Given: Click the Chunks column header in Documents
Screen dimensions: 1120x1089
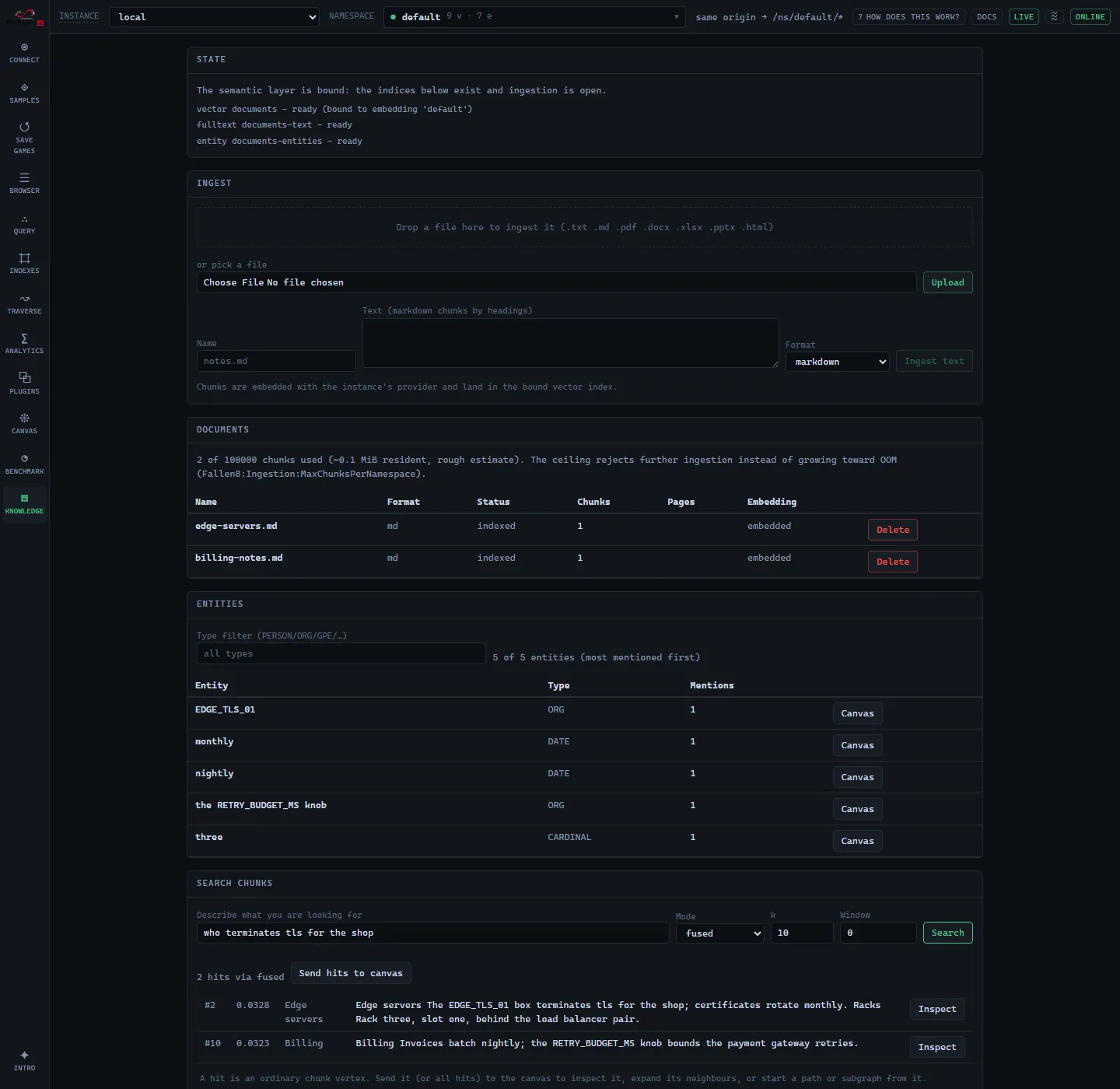Looking at the screenshot, I should pyautogui.click(x=593, y=502).
